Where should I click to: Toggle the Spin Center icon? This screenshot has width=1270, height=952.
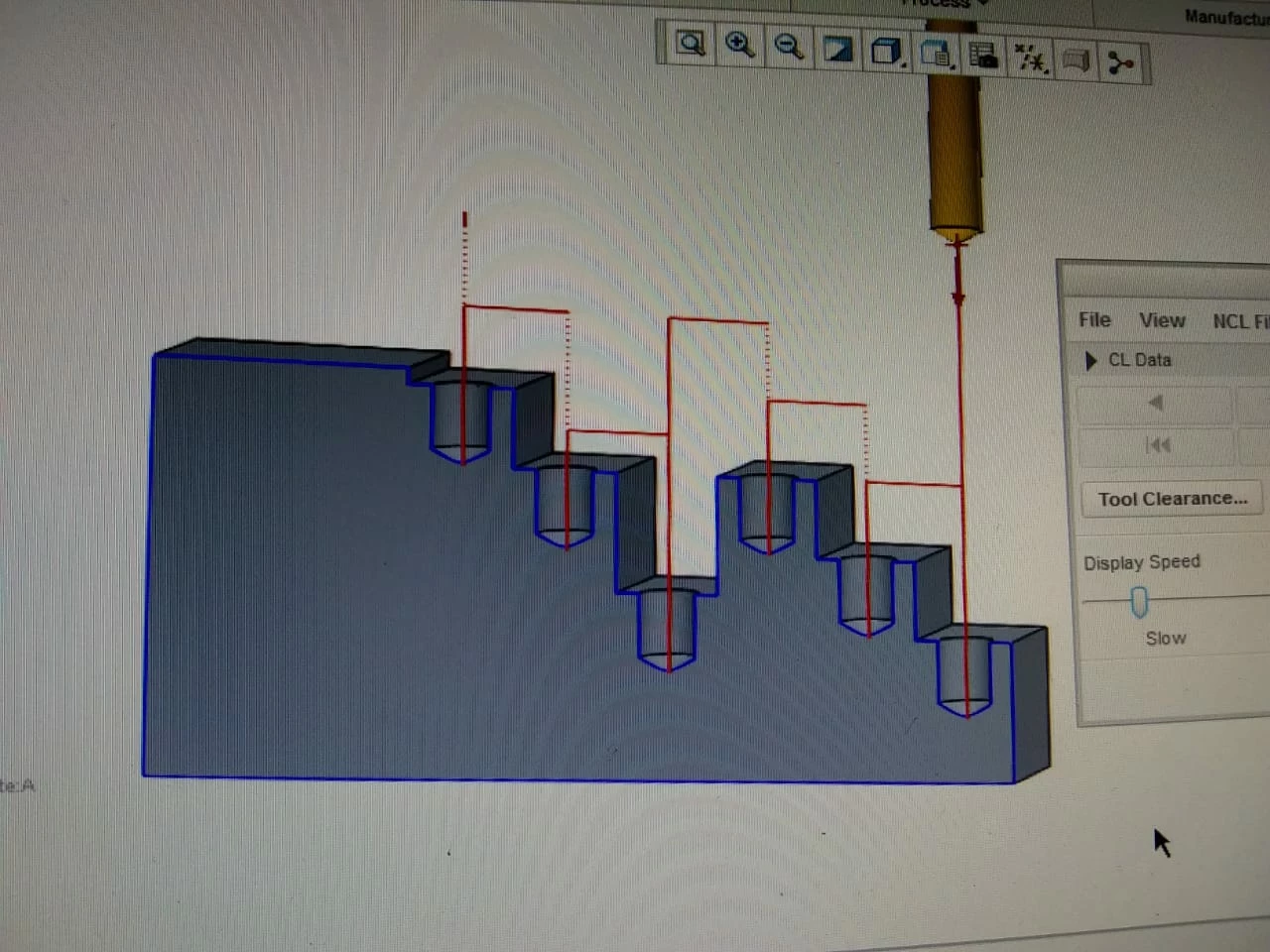click(x=1121, y=64)
